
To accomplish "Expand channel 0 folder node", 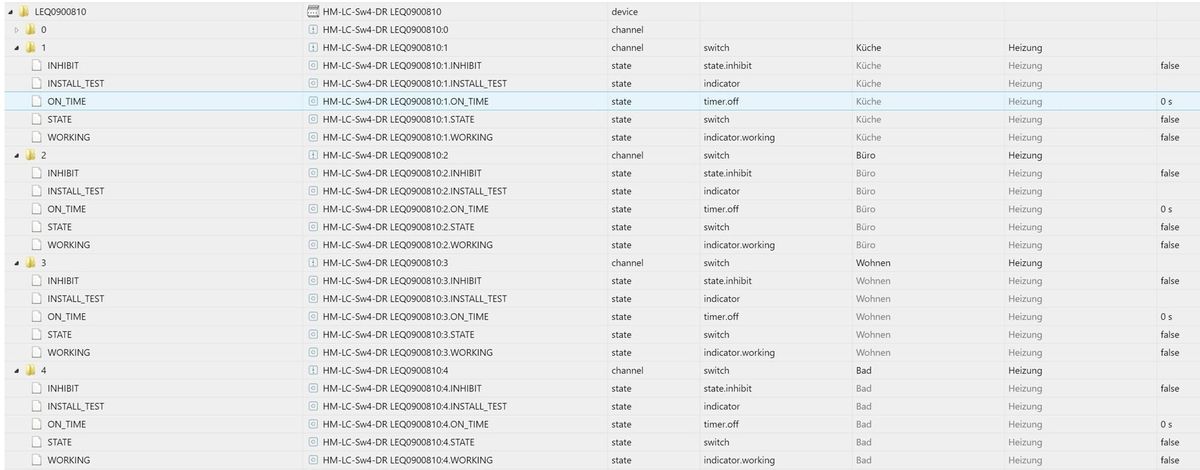I will pyautogui.click(x=17, y=29).
